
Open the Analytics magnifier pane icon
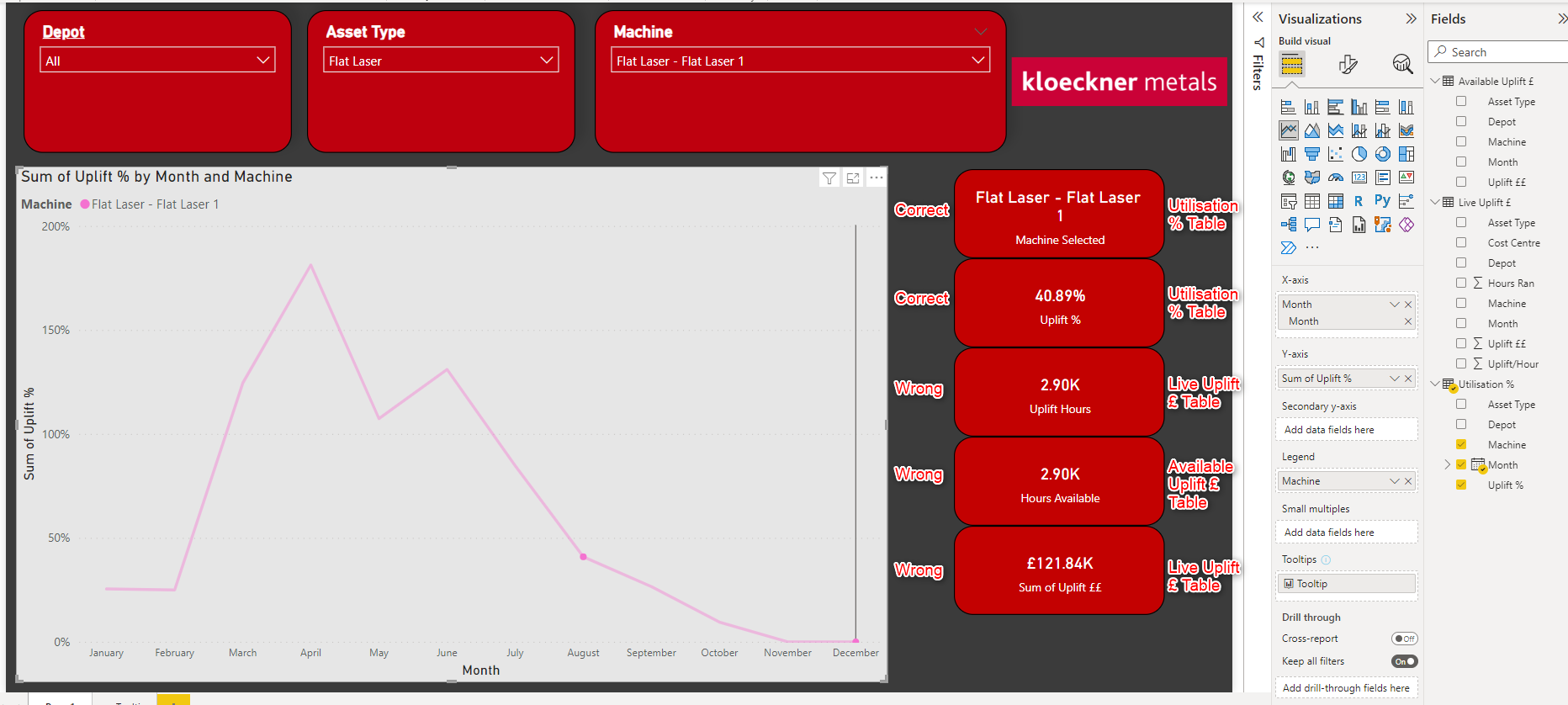click(1402, 64)
